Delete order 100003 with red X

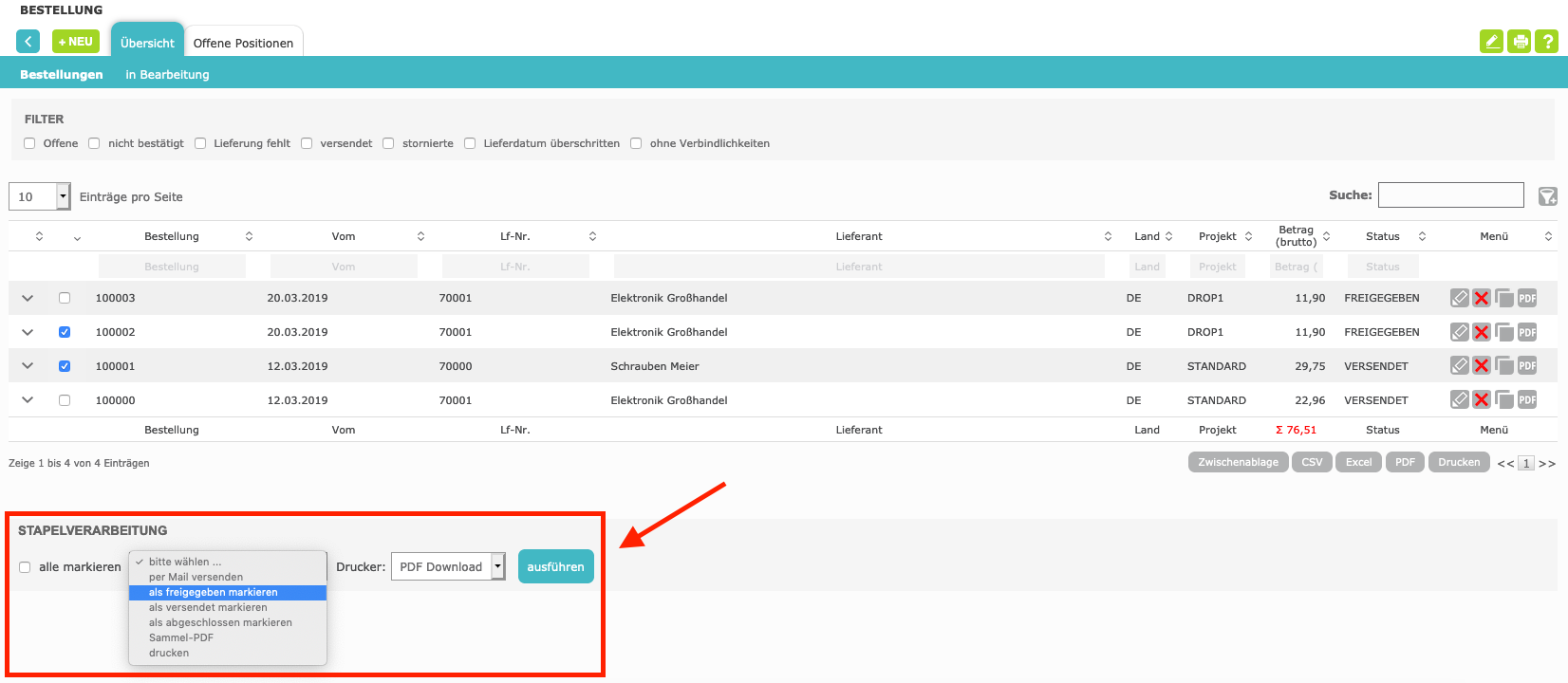pos(1481,298)
